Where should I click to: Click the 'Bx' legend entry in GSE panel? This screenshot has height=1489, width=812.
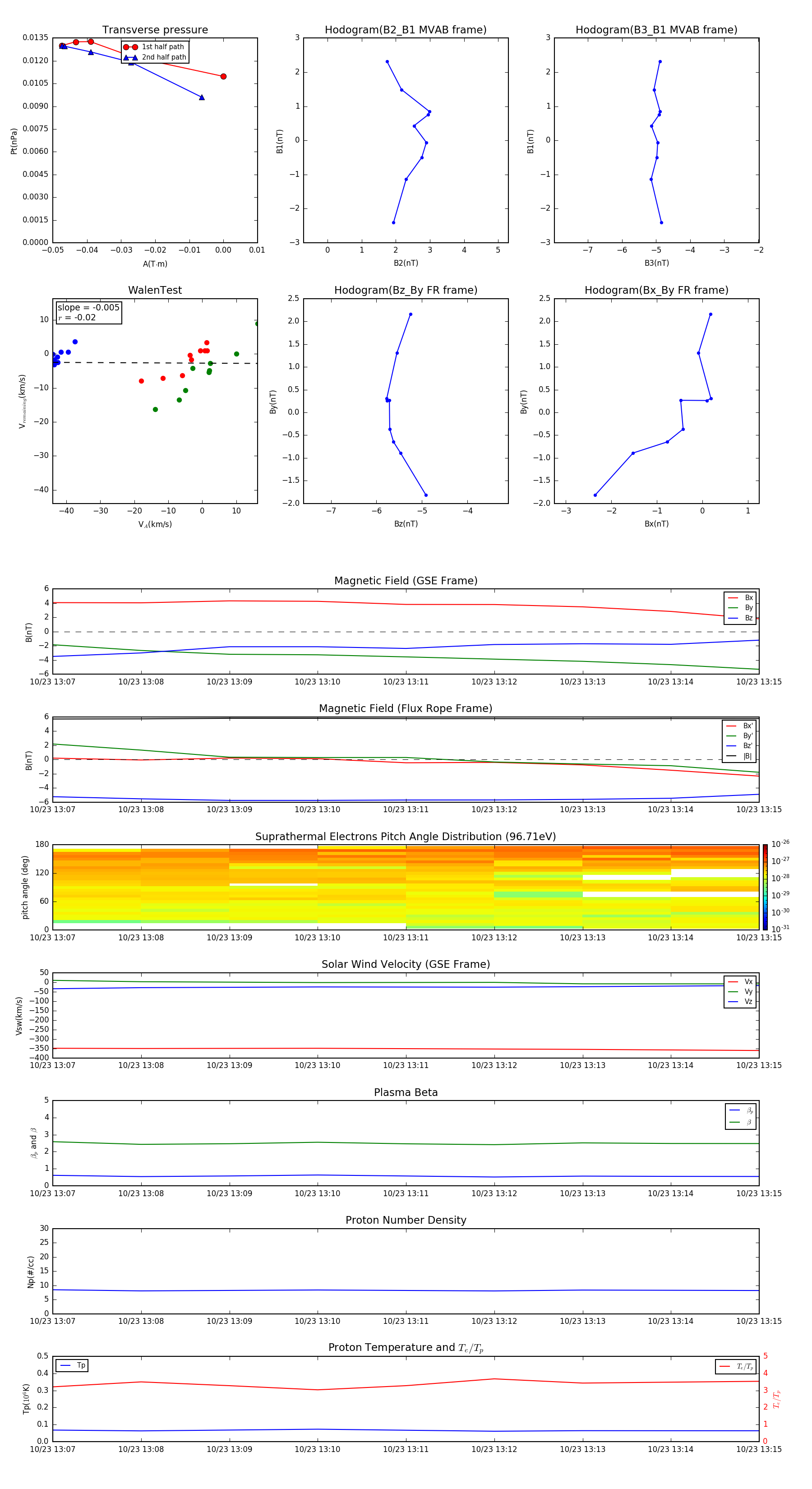[740, 598]
